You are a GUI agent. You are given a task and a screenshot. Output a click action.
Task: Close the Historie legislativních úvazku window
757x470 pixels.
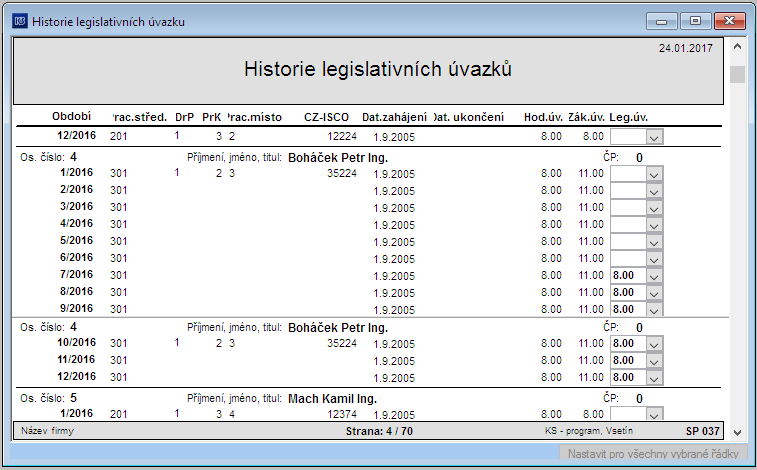(729, 21)
